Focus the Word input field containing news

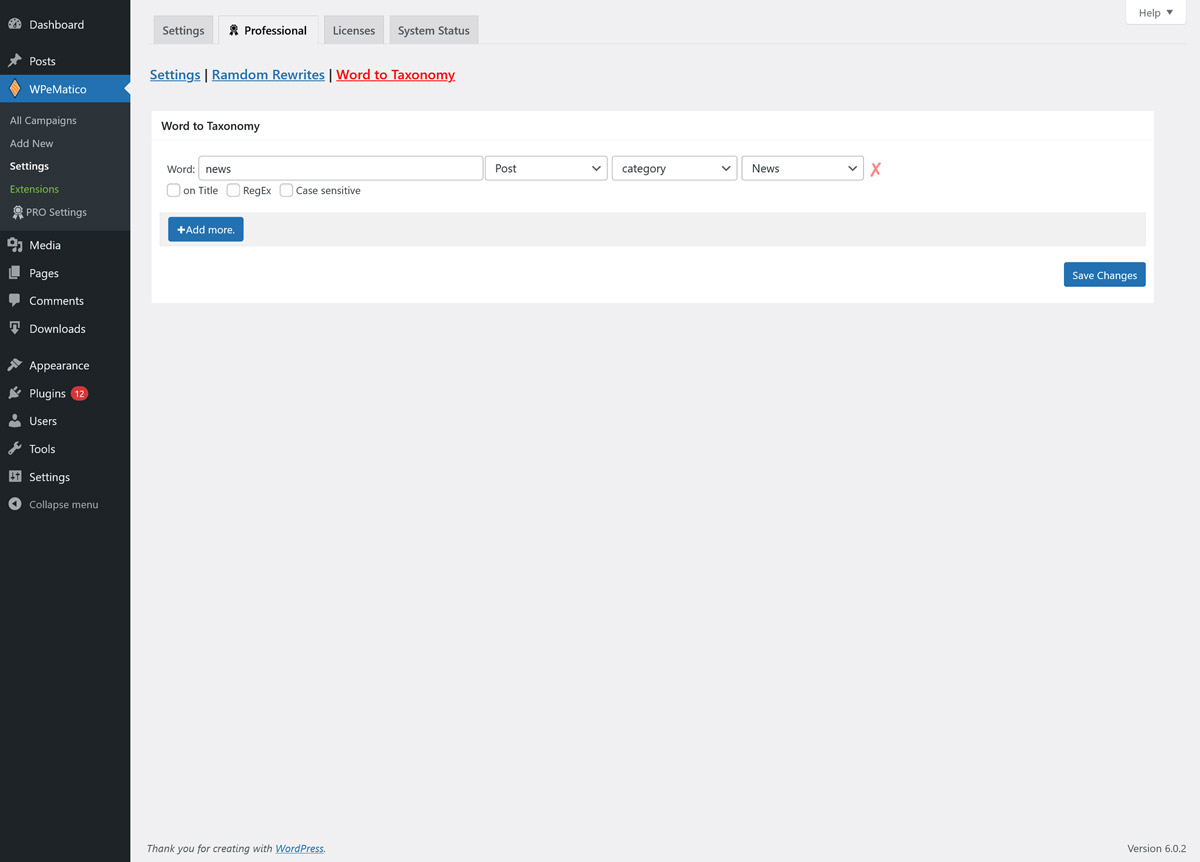[x=341, y=168]
